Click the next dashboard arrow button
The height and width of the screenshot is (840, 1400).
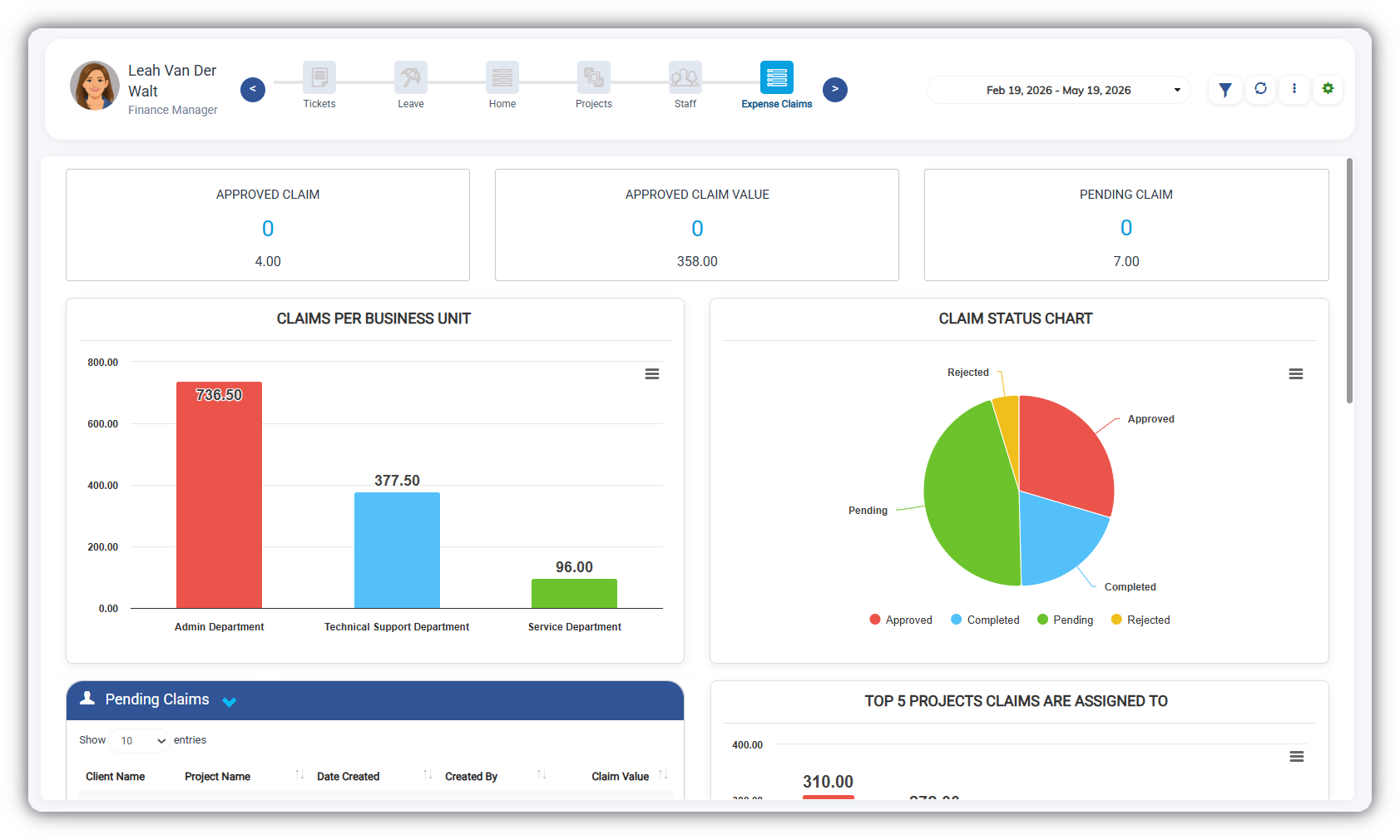click(835, 90)
